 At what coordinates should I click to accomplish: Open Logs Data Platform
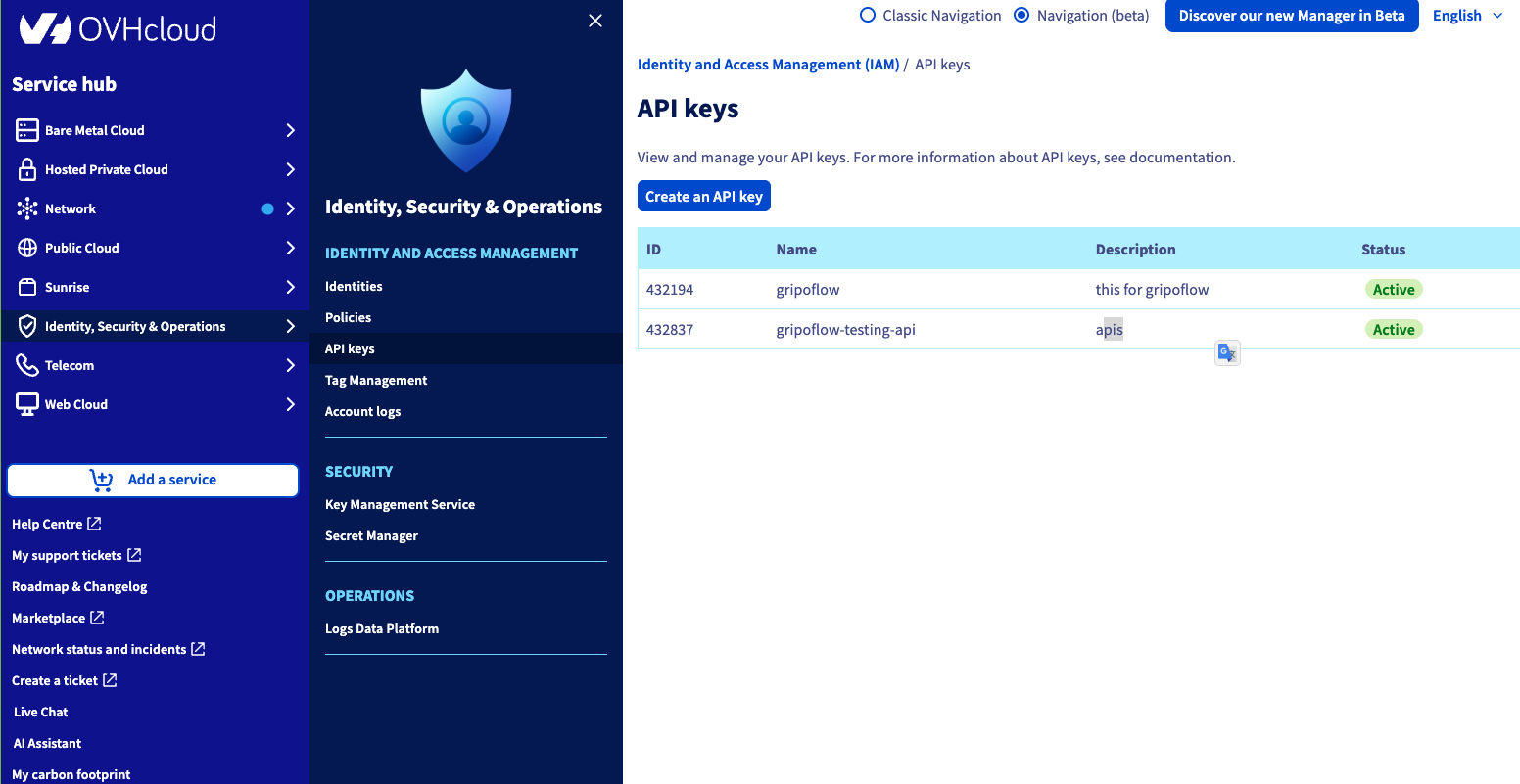tap(382, 628)
